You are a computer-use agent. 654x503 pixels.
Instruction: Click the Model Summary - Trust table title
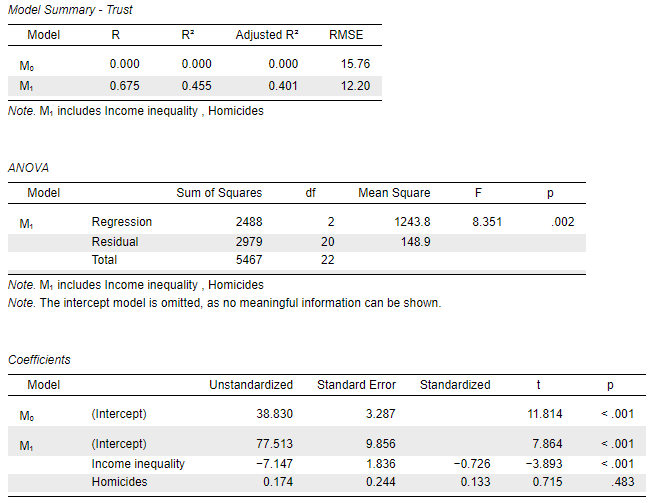coord(70,10)
